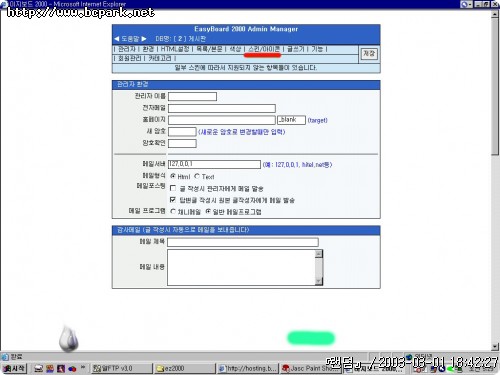
Task: Click the 메일서버 field showing 127.0.0.1
Action: coord(214,164)
